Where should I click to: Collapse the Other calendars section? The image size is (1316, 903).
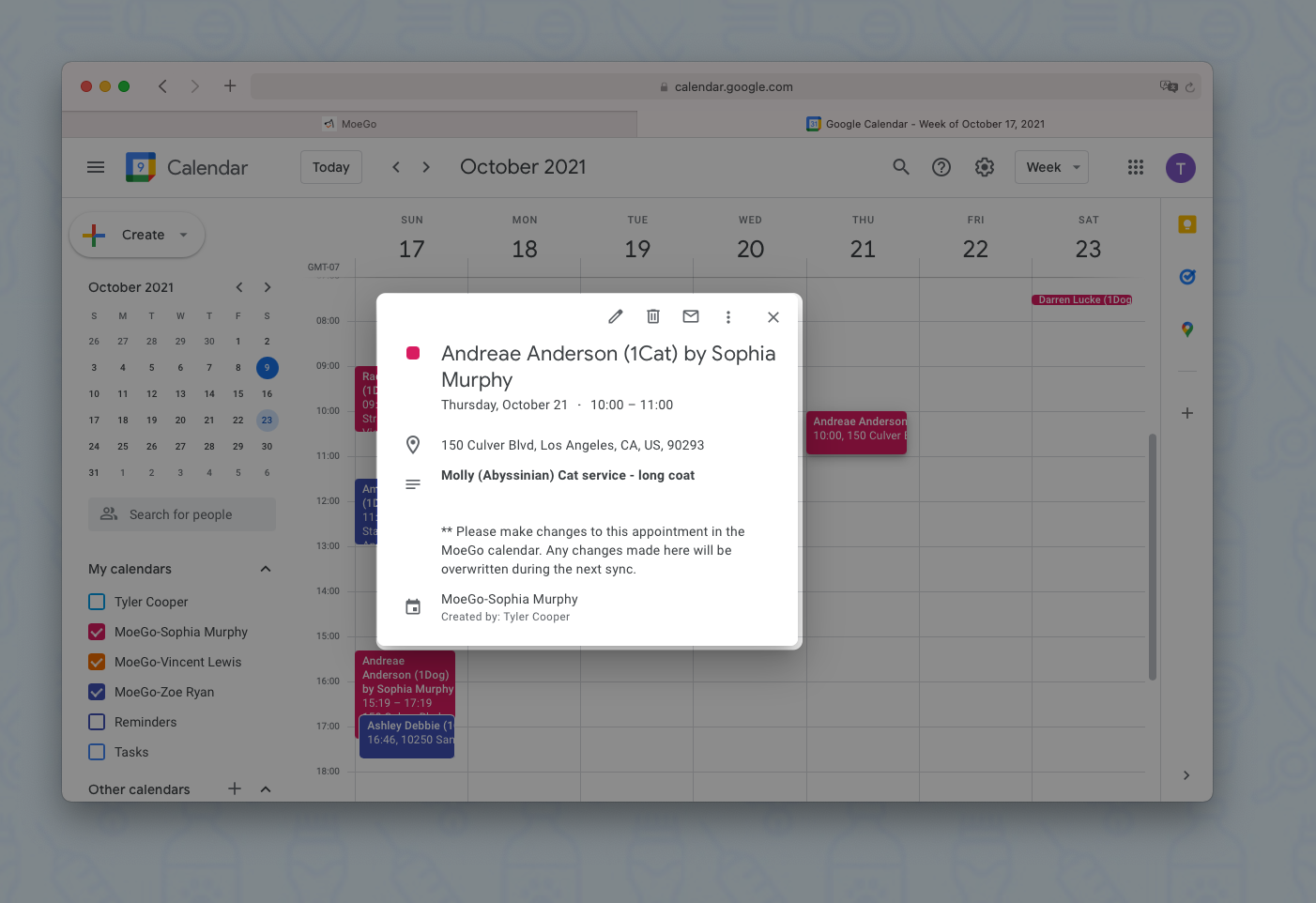pos(266,789)
